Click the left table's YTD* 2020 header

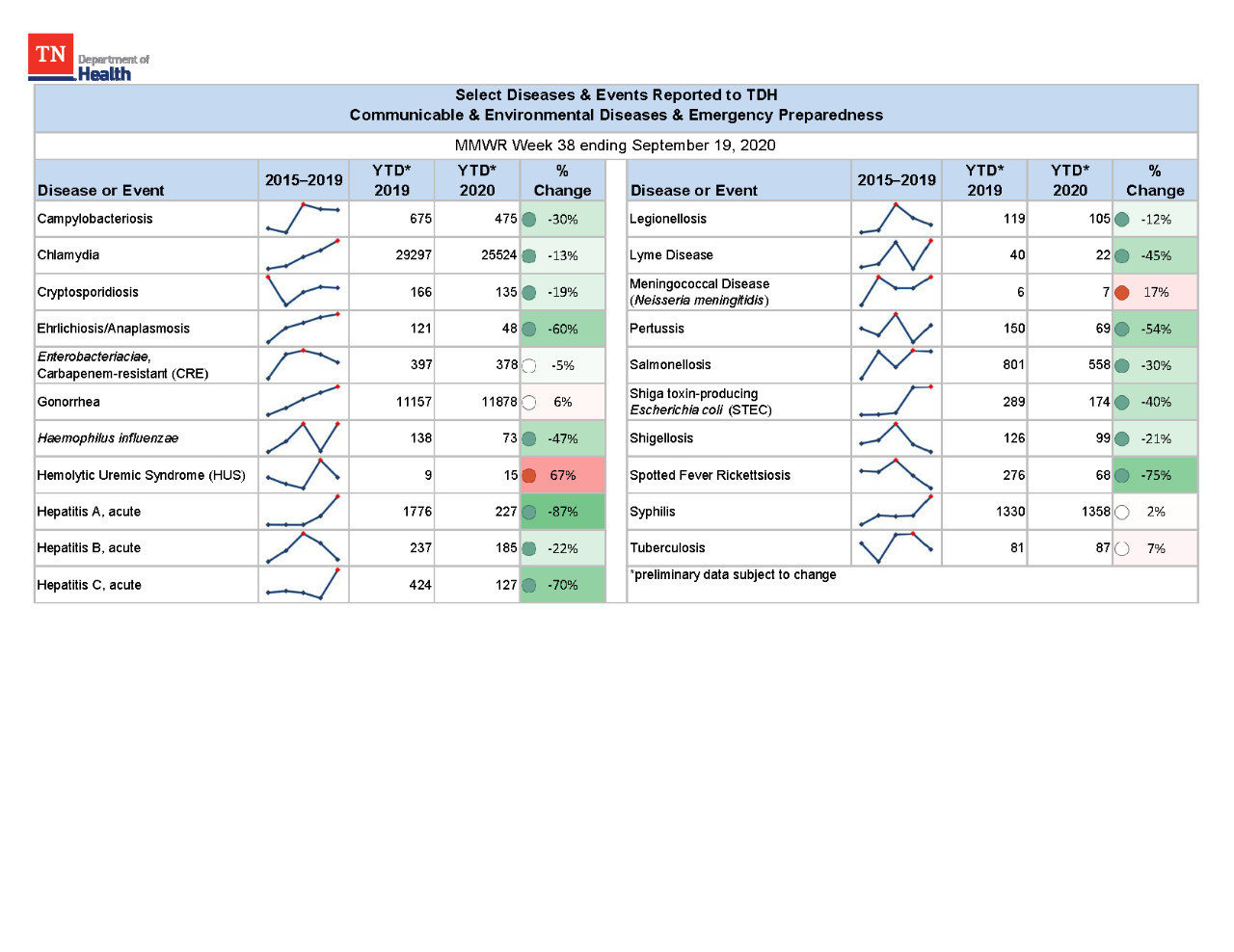(477, 180)
